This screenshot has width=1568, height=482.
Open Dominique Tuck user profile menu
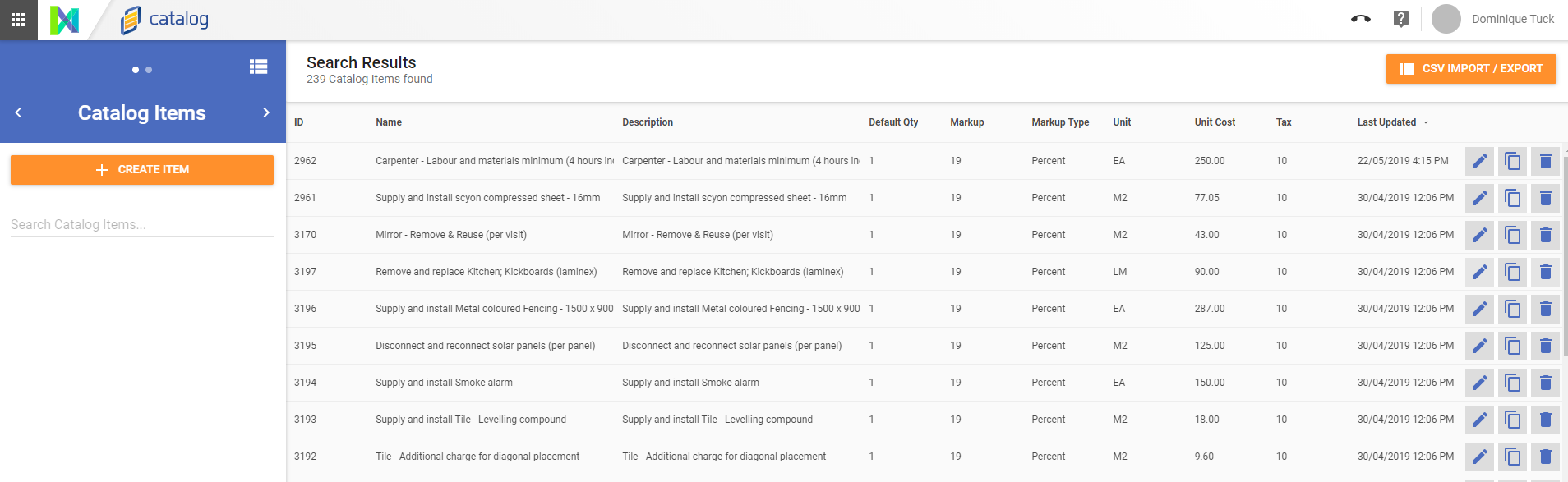point(1493,19)
